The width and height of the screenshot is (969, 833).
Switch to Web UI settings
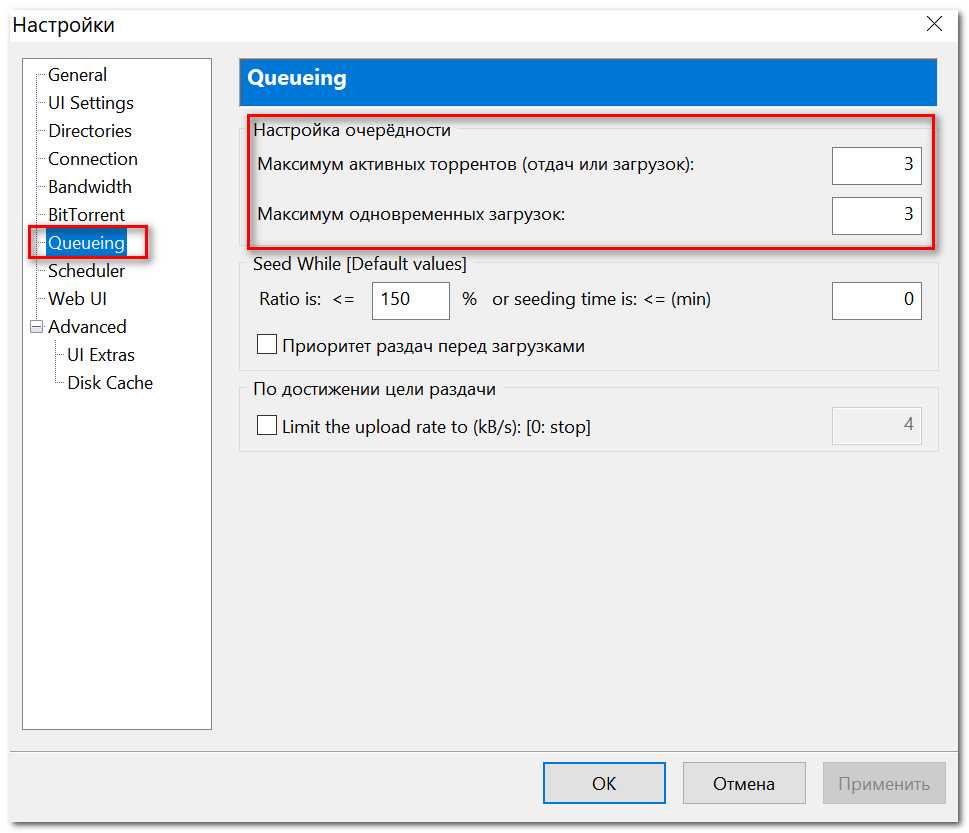77,299
